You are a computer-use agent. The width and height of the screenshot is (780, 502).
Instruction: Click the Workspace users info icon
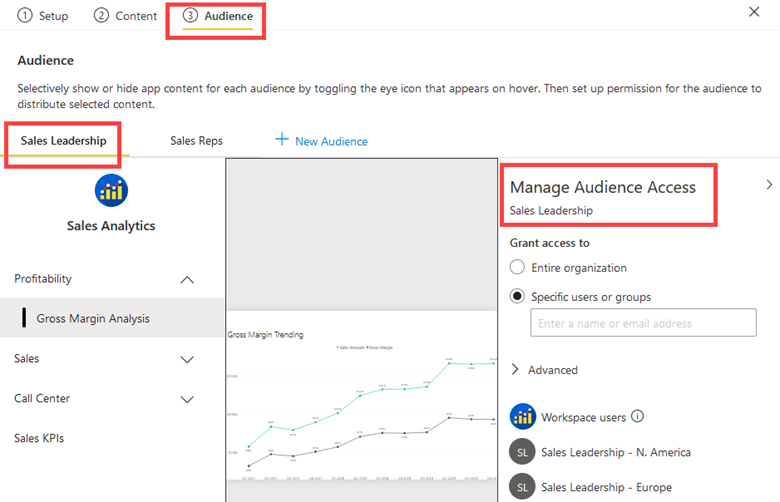pyautogui.click(x=638, y=417)
